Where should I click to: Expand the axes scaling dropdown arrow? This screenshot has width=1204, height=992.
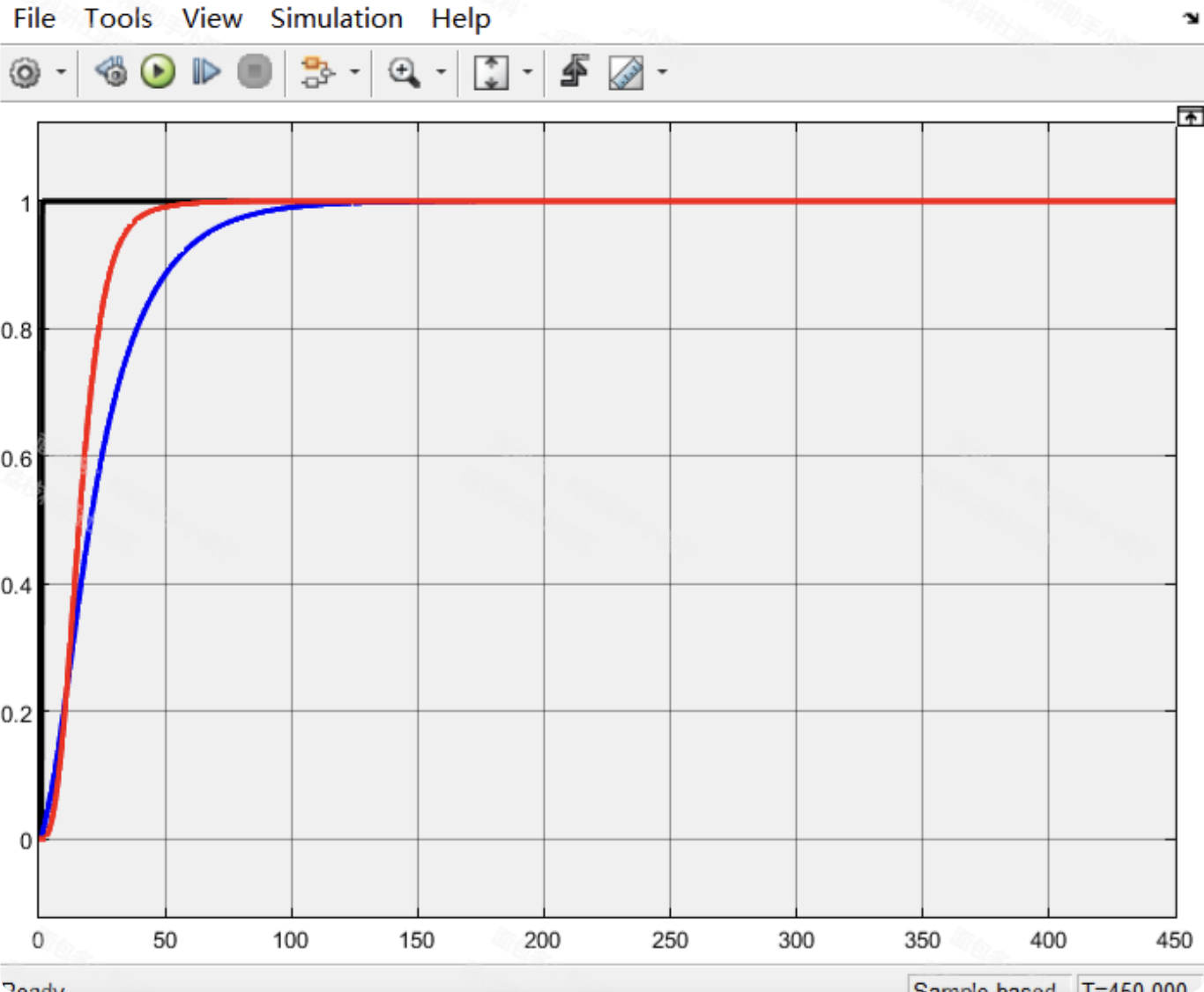[x=527, y=72]
